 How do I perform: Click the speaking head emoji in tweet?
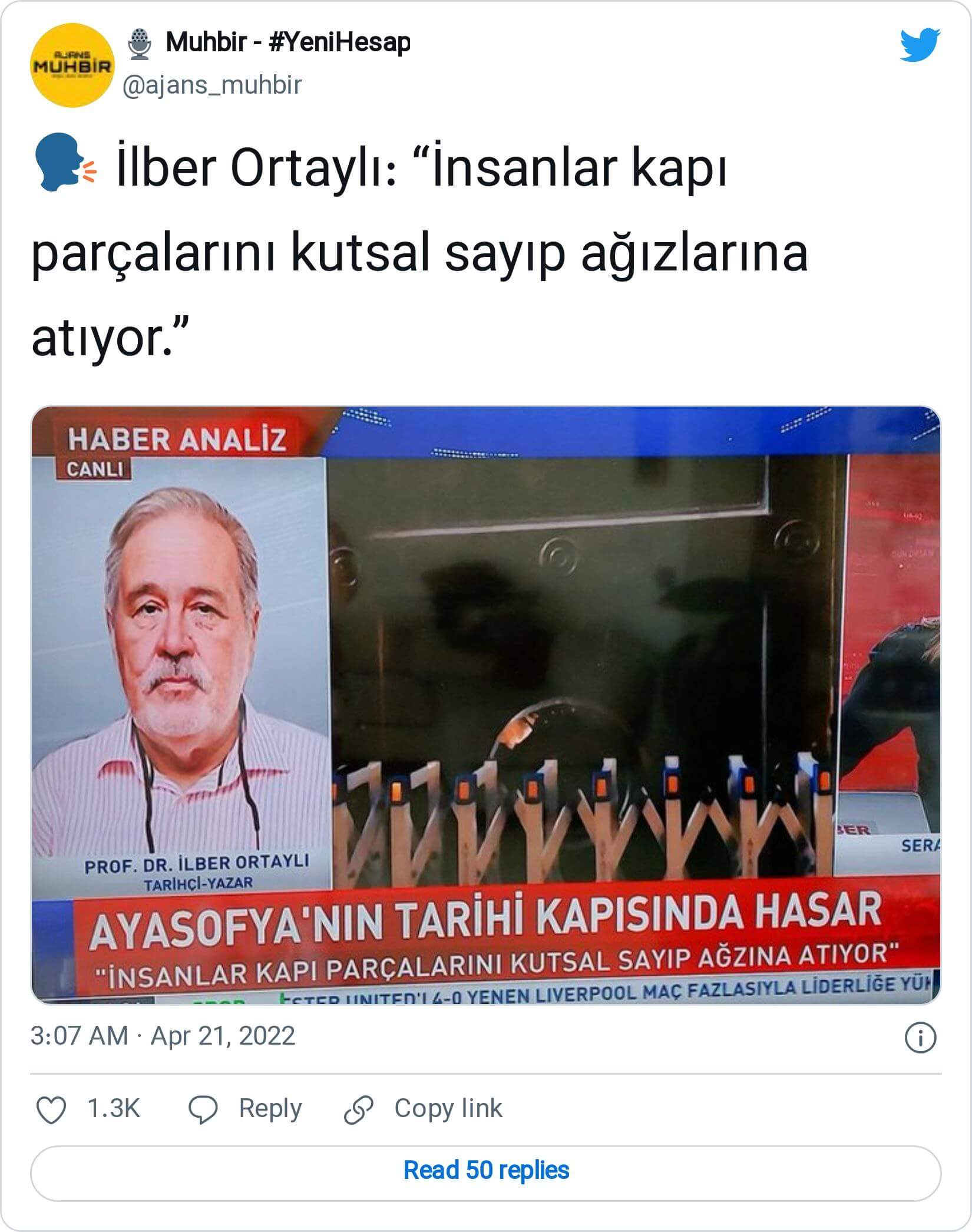pyautogui.click(x=65, y=163)
